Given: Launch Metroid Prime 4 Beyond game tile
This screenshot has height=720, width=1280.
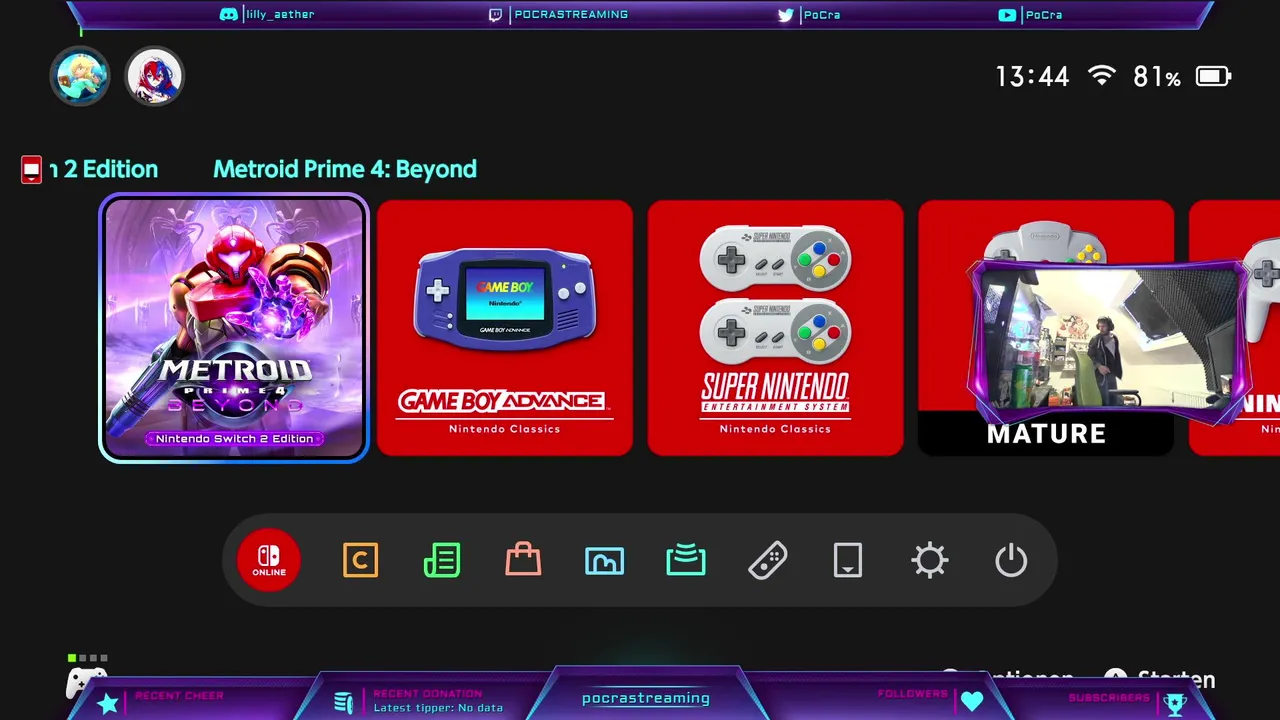Looking at the screenshot, I should tap(234, 328).
